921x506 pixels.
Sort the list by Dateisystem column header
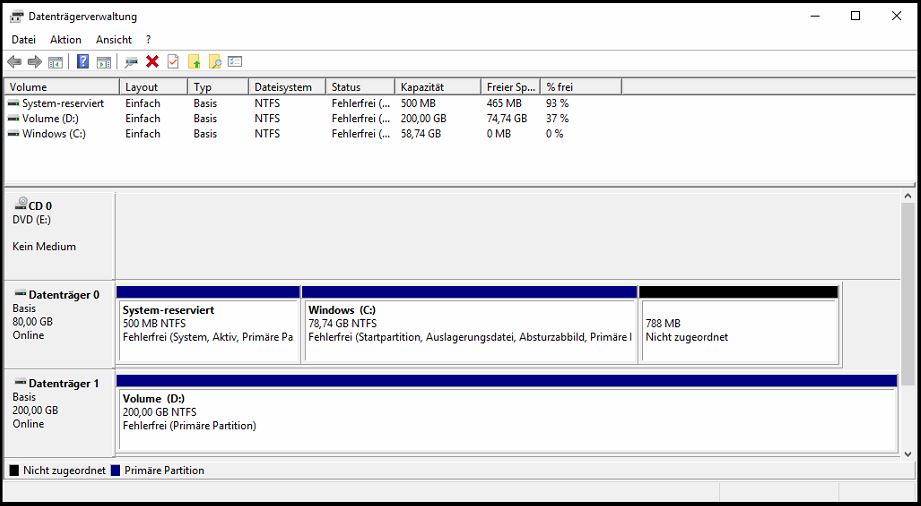pyautogui.click(x=286, y=87)
